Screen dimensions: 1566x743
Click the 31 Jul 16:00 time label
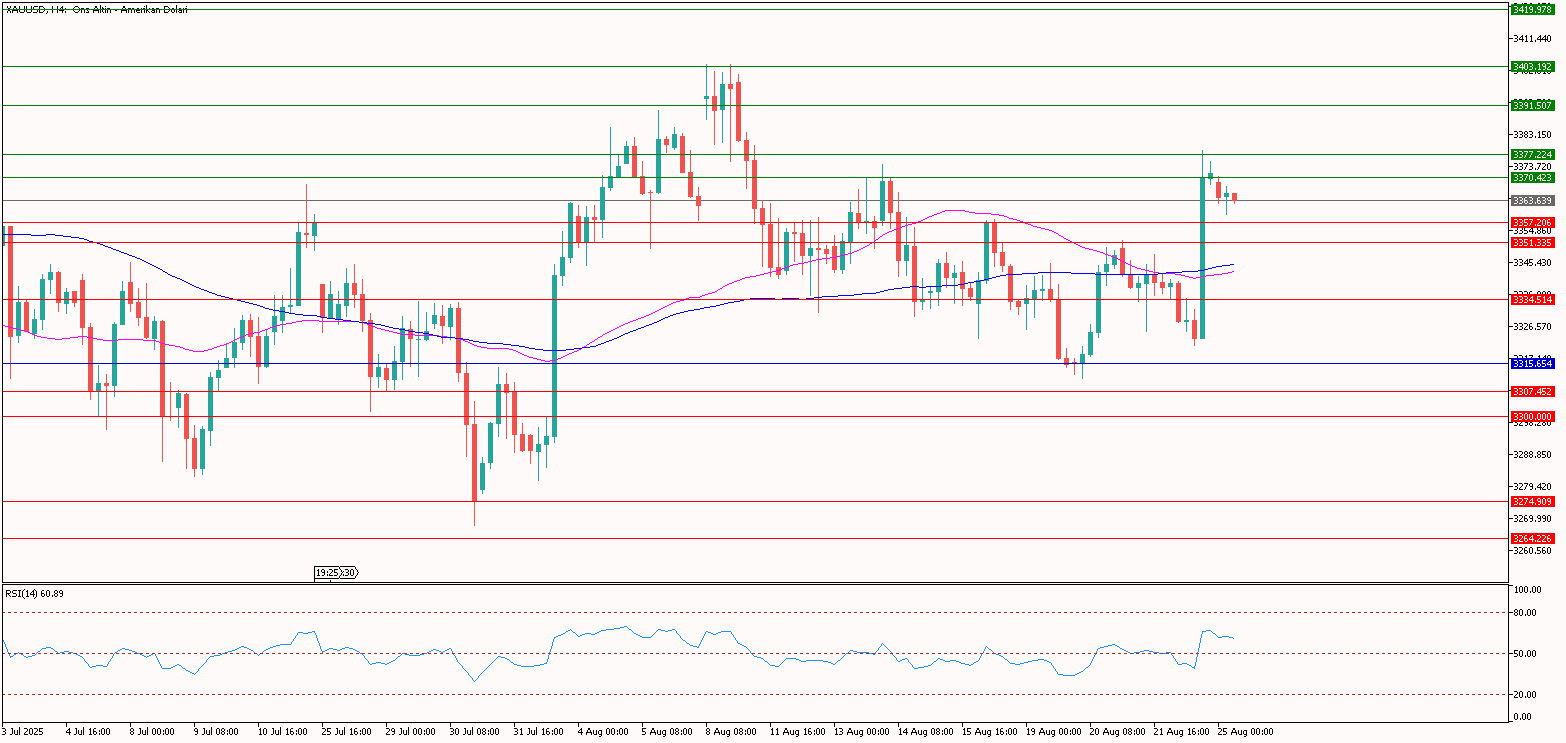click(x=538, y=732)
